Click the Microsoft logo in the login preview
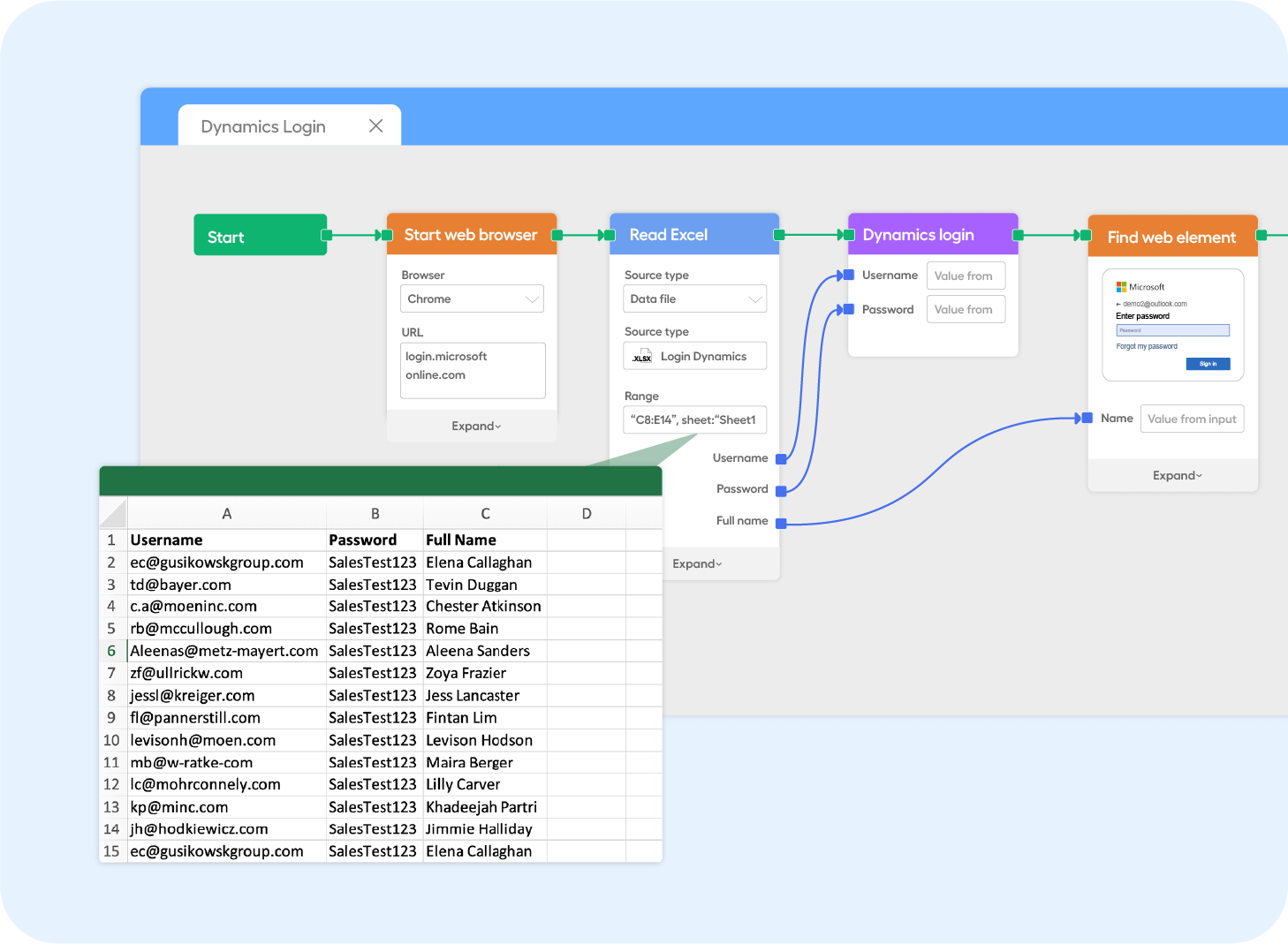Screen dimensions: 1288x944 click(x=1120, y=286)
